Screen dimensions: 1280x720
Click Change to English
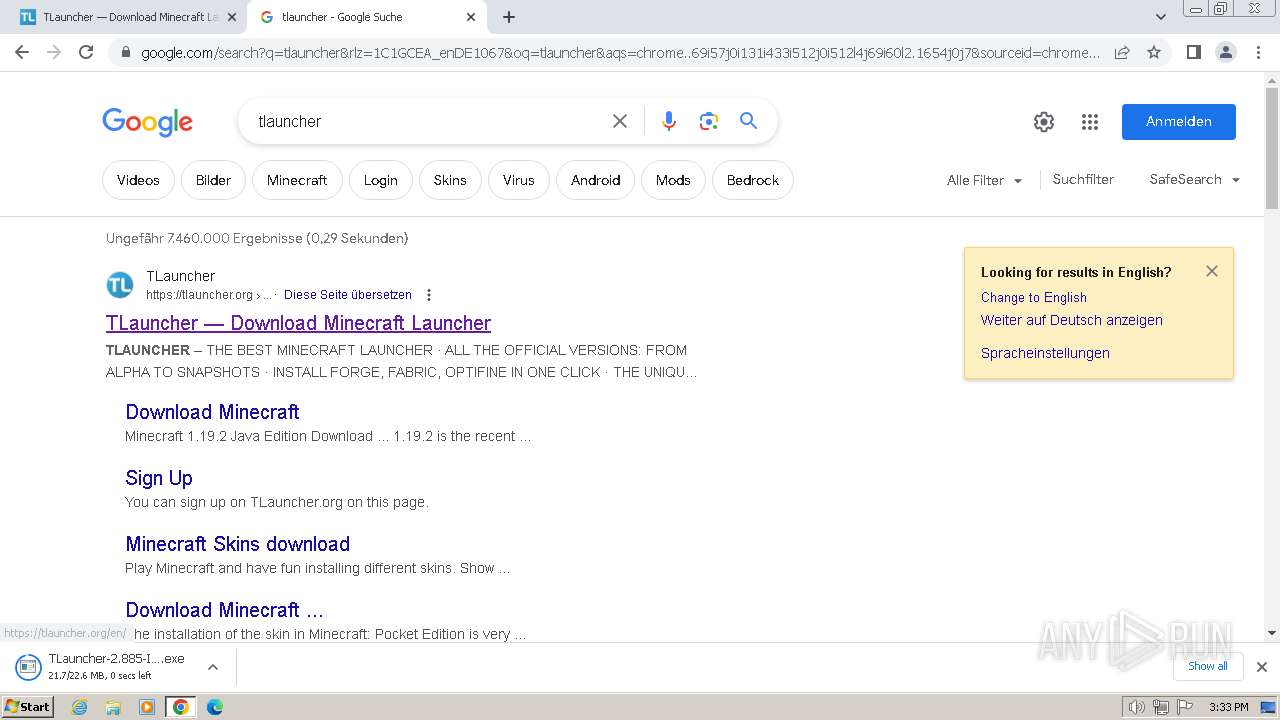[x=1034, y=297]
